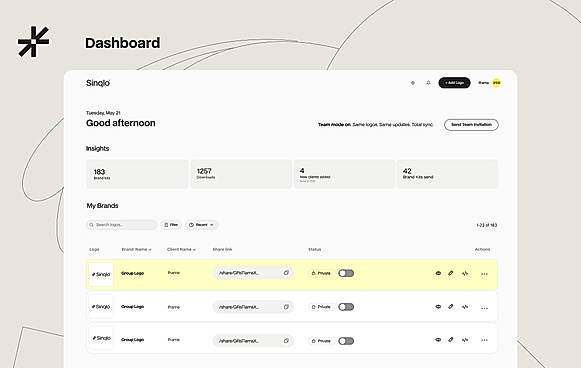Open the notifications bell
Viewport: 581px width, 368px height.
click(428, 83)
